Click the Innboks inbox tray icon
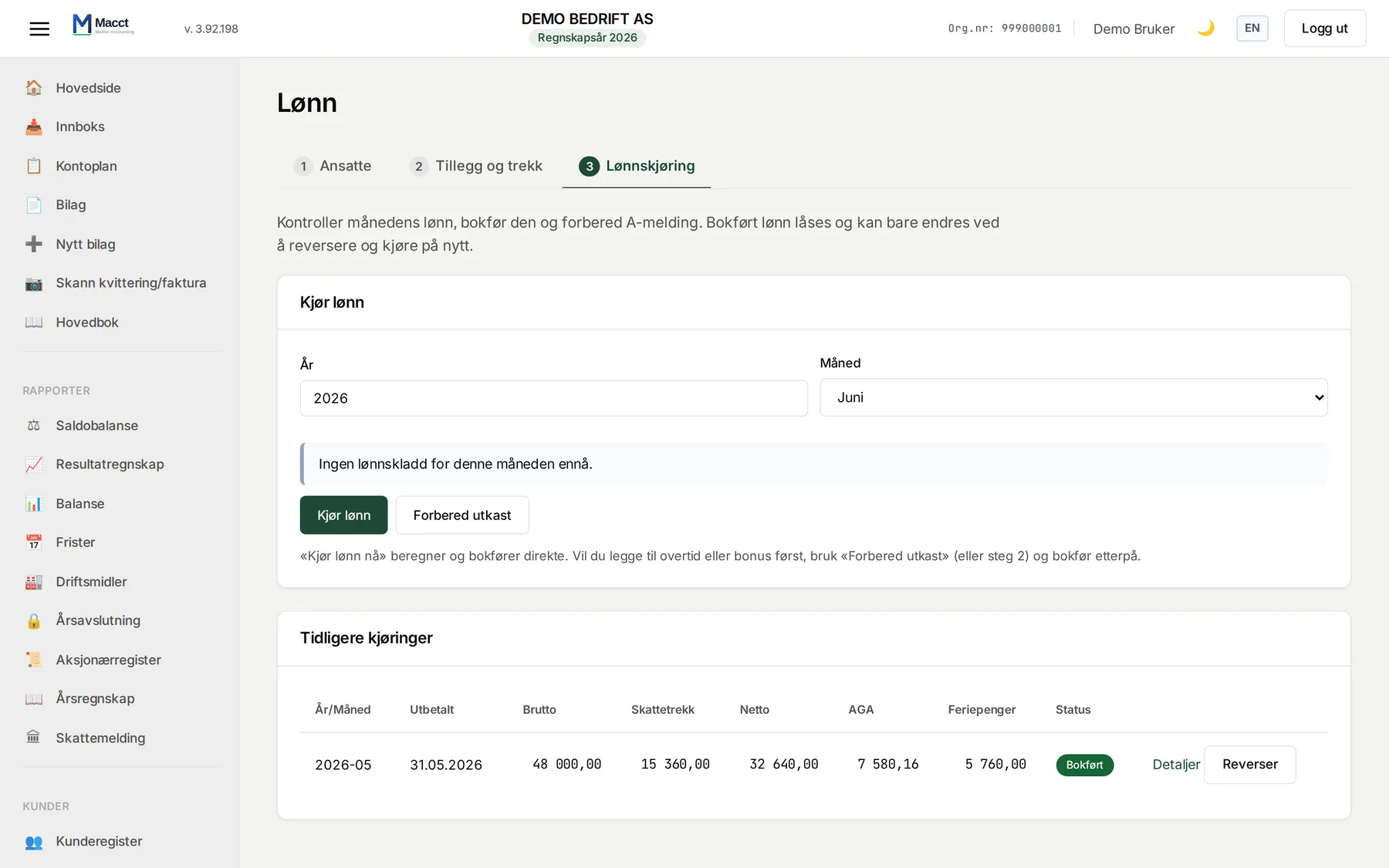Screen dimensions: 1389x868 click(34, 127)
